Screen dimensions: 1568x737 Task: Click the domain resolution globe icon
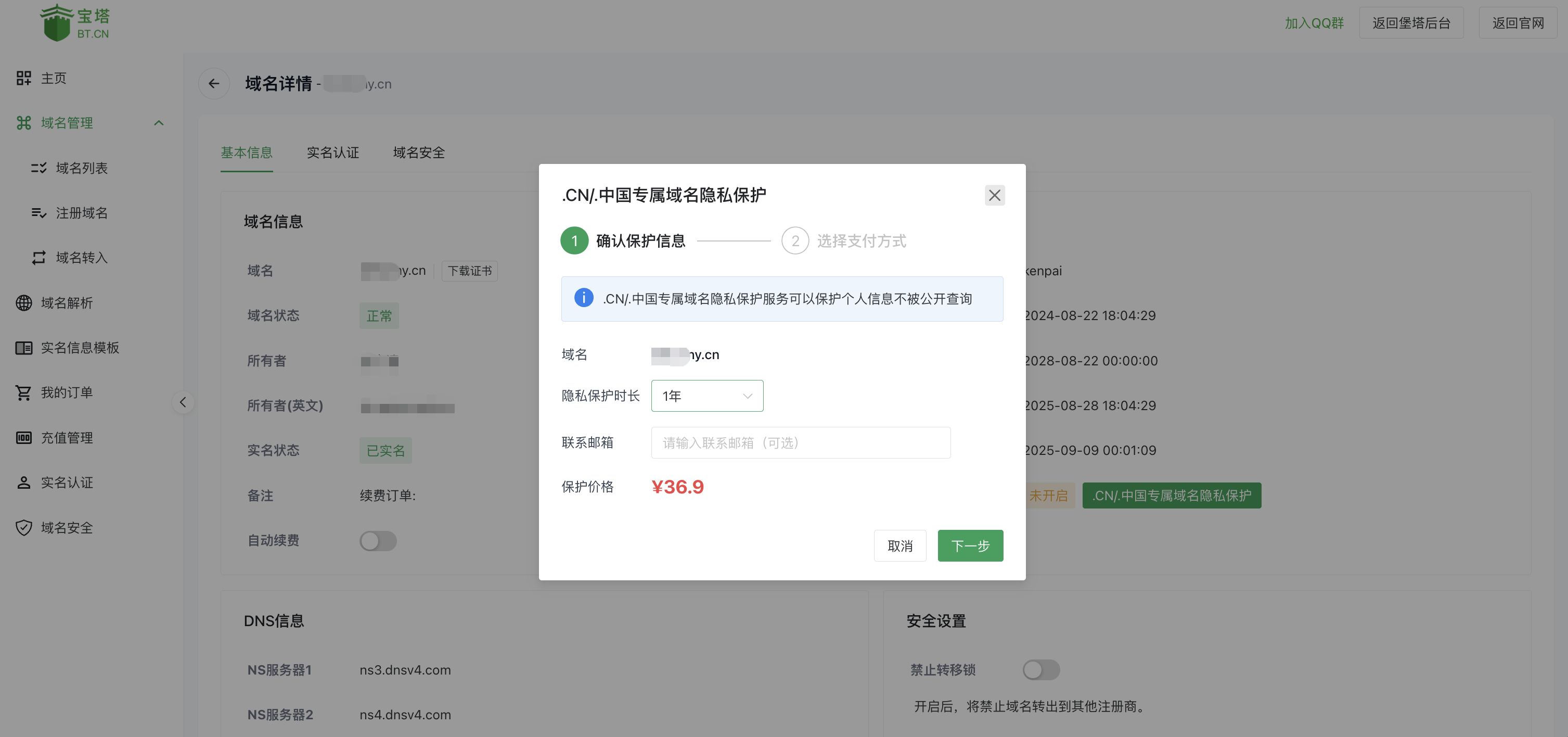pyautogui.click(x=24, y=303)
